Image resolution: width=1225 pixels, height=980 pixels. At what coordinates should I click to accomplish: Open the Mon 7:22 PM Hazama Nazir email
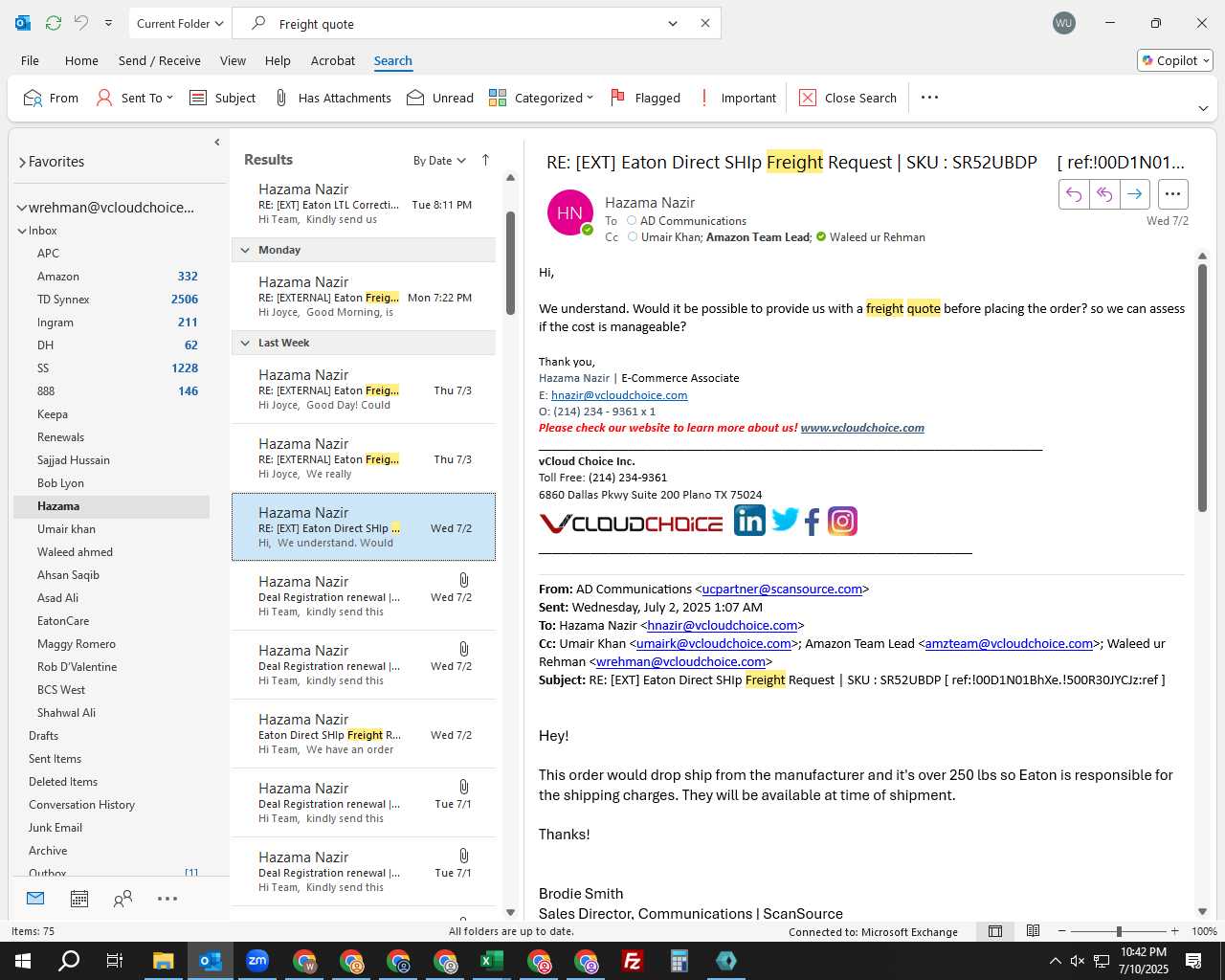coord(364,297)
